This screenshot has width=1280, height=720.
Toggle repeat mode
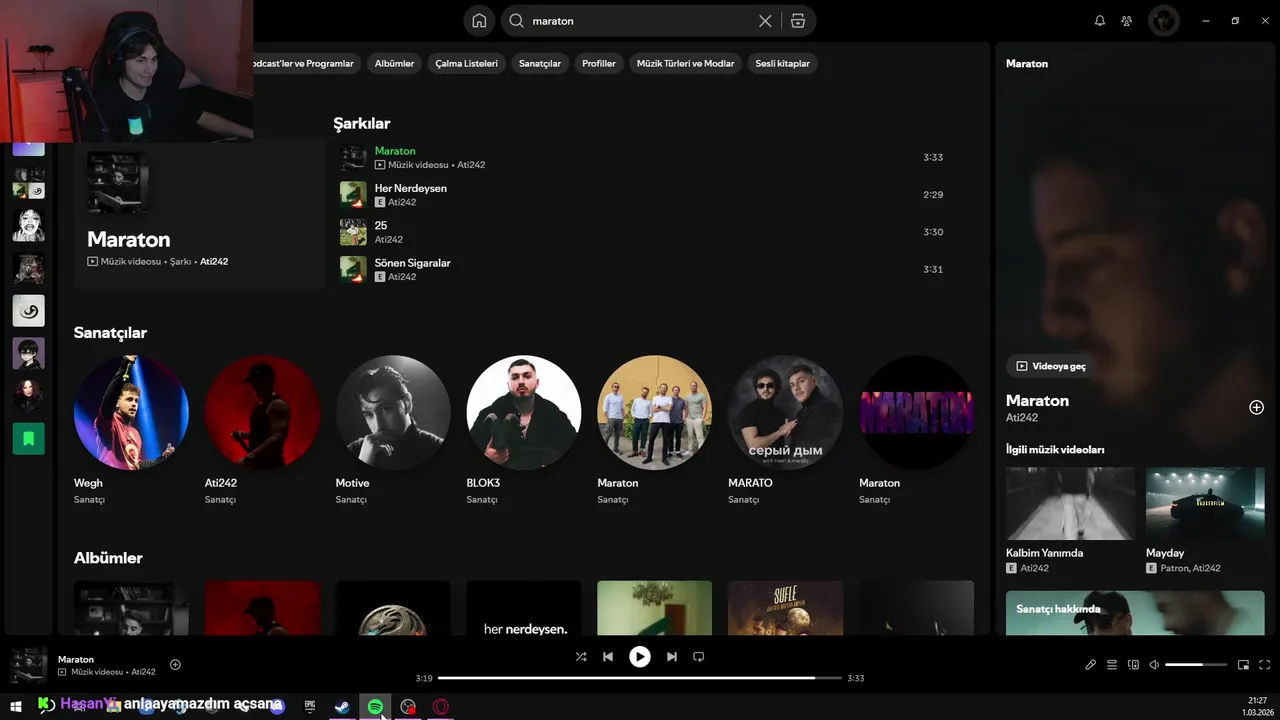coord(699,657)
